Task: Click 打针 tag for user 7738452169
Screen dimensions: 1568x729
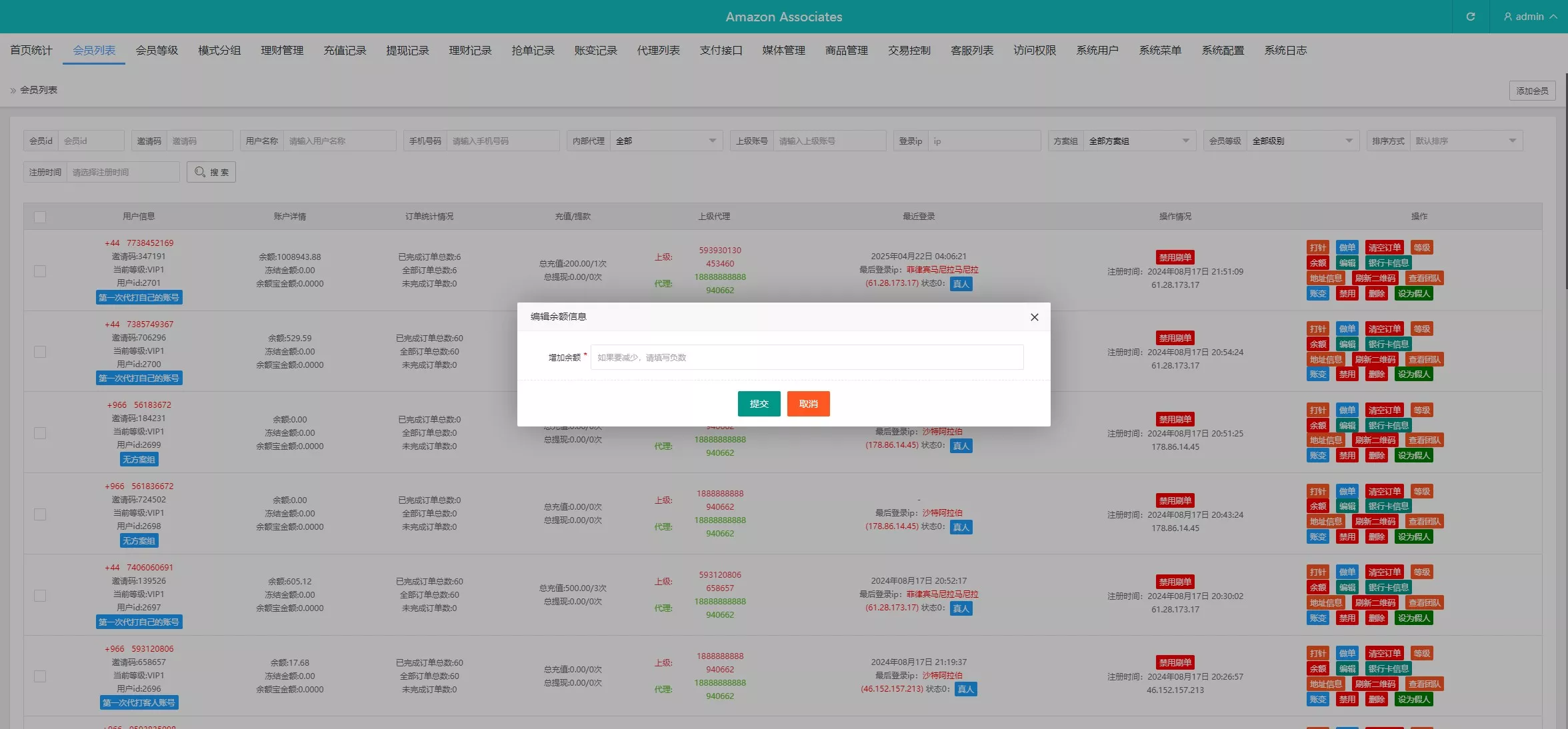Action: 1317,248
